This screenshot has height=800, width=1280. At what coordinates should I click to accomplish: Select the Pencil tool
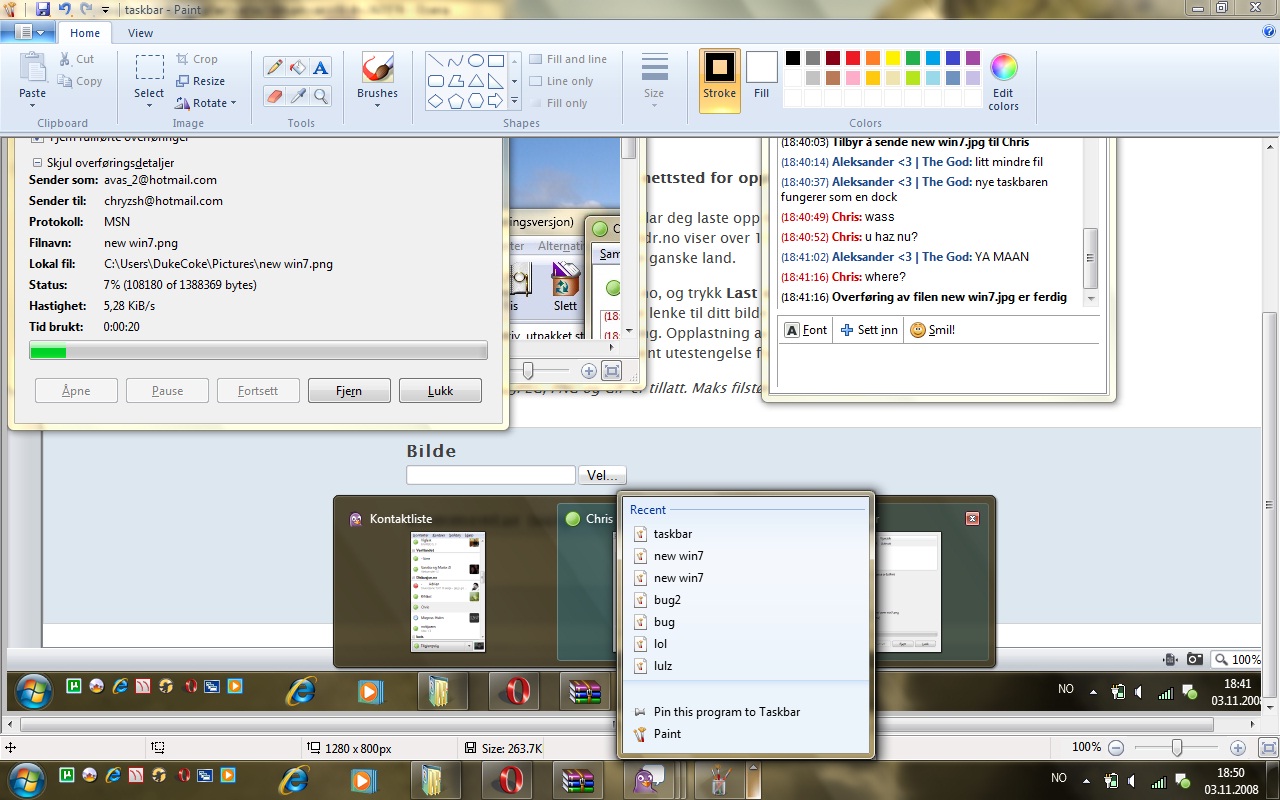(x=274, y=67)
